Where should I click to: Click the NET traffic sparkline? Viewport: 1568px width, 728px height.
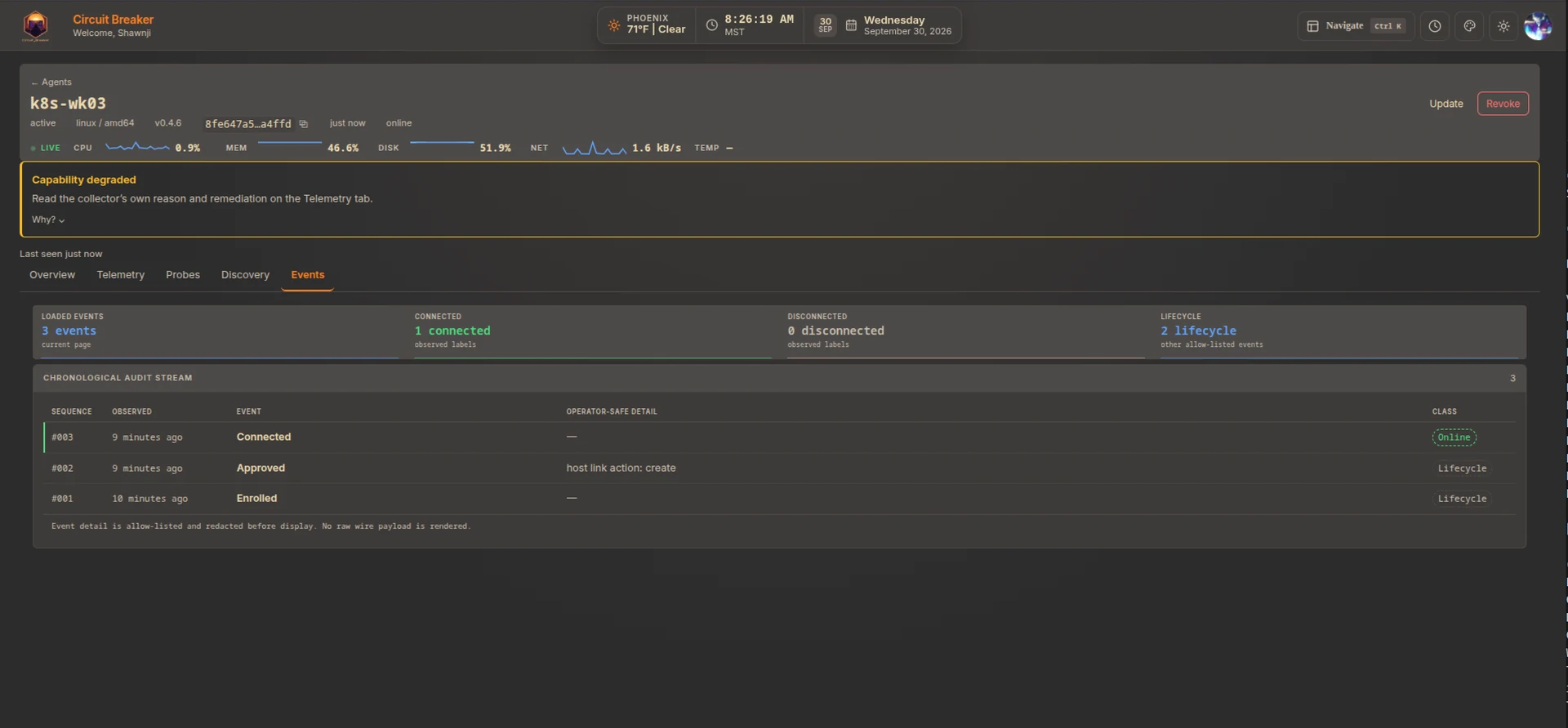click(x=595, y=148)
